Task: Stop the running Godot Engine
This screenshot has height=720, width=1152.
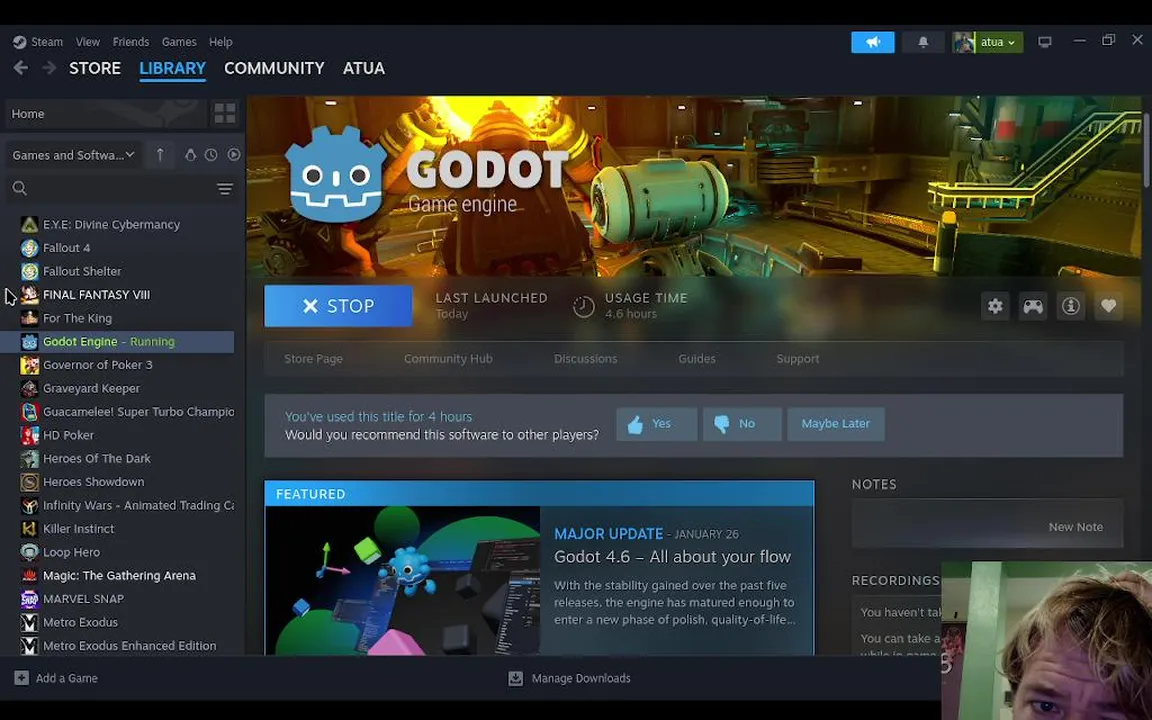Action: (338, 306)
